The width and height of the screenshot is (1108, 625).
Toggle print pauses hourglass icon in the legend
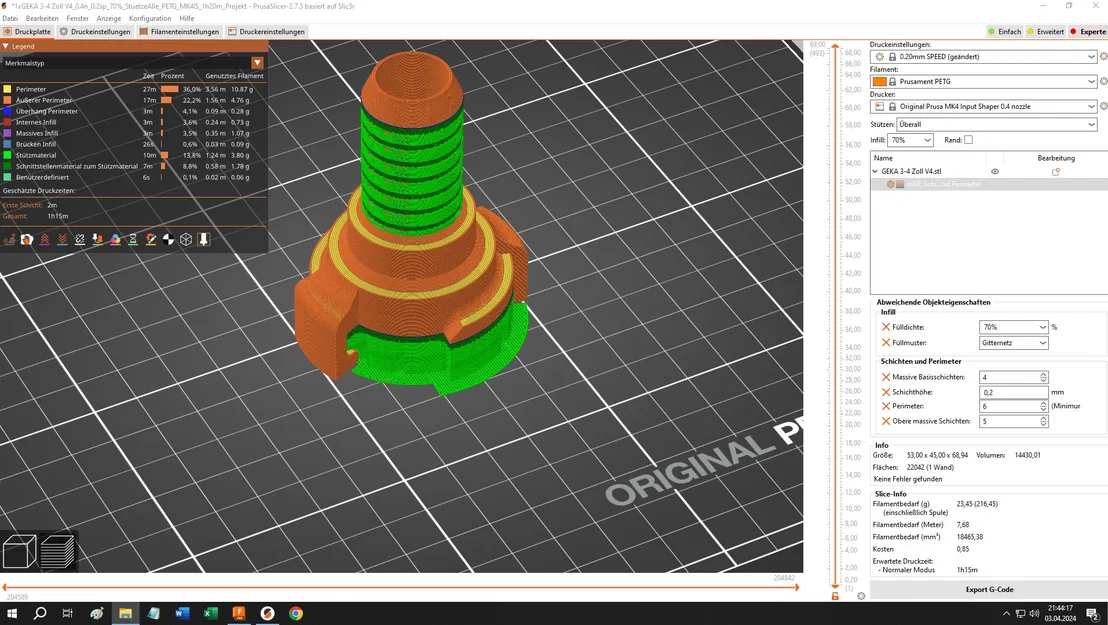tap(133, 240)
